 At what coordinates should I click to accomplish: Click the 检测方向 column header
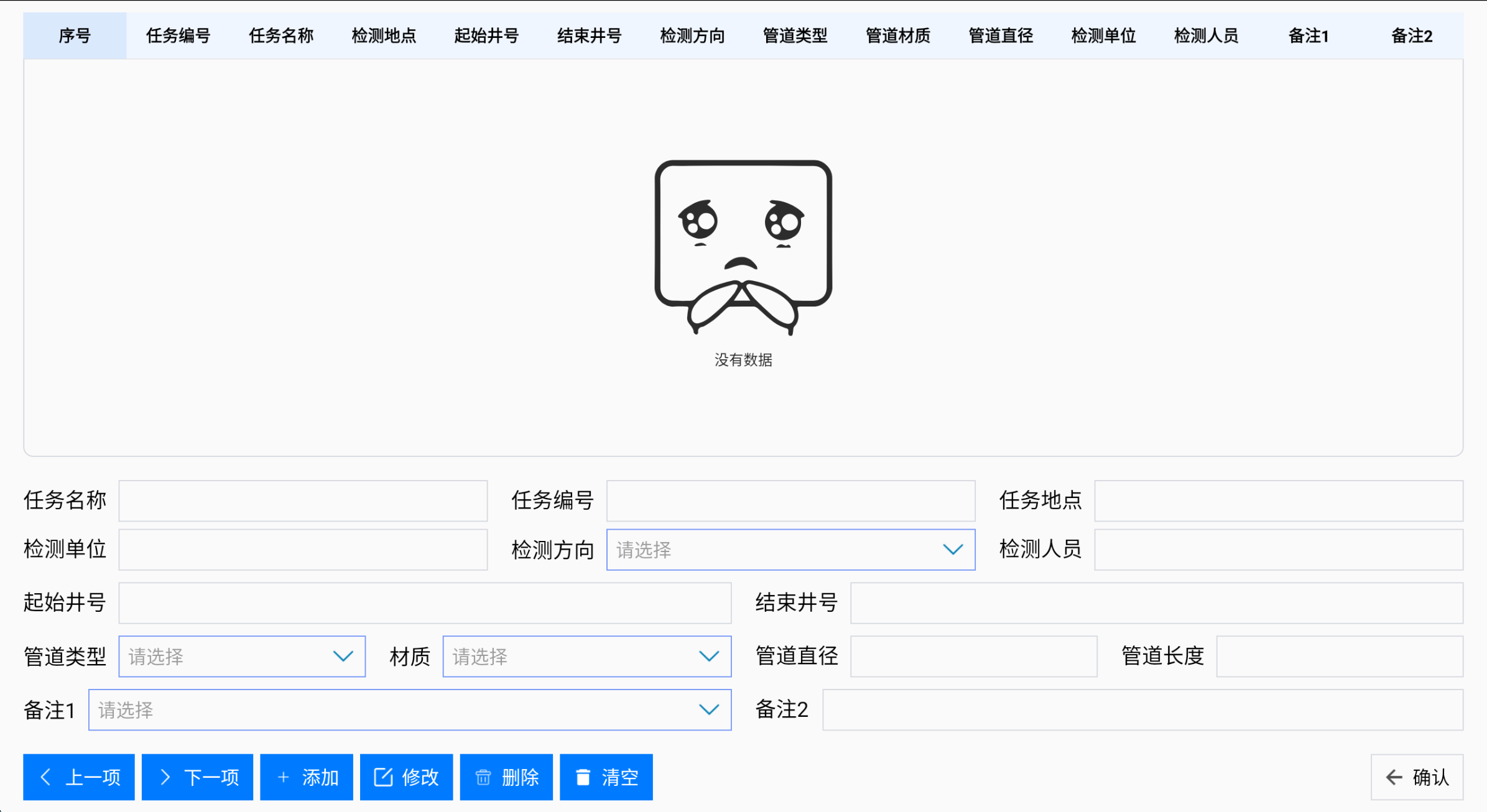[692, 35]
